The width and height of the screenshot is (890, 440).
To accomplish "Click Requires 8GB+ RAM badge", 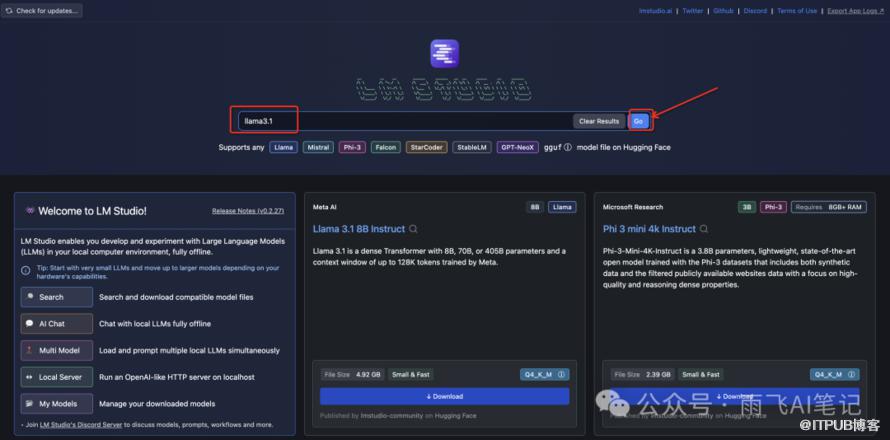I will coord(829,207).
